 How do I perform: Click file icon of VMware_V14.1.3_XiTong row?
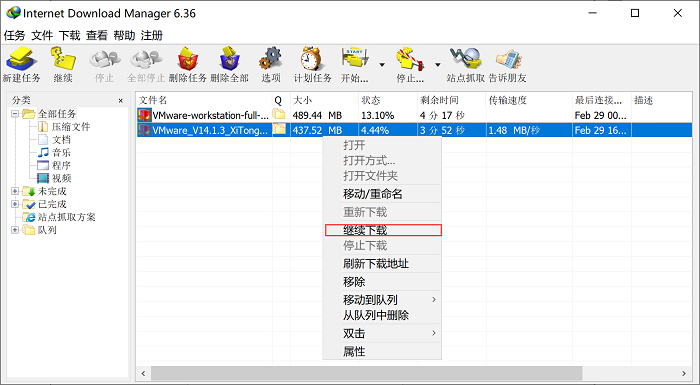click(x=144, y=130)
